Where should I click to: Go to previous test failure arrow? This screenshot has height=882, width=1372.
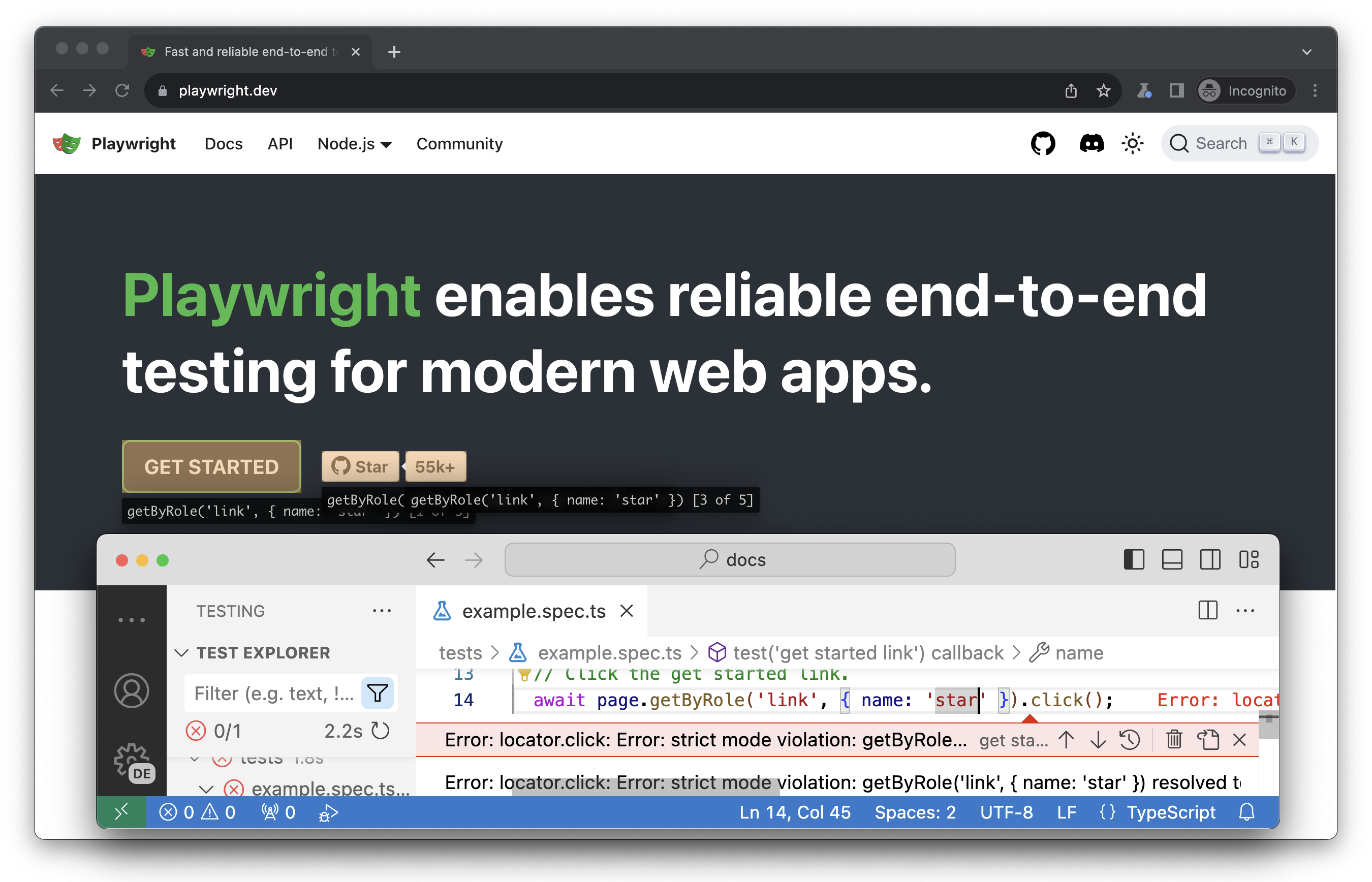(x=1066, y=739)
